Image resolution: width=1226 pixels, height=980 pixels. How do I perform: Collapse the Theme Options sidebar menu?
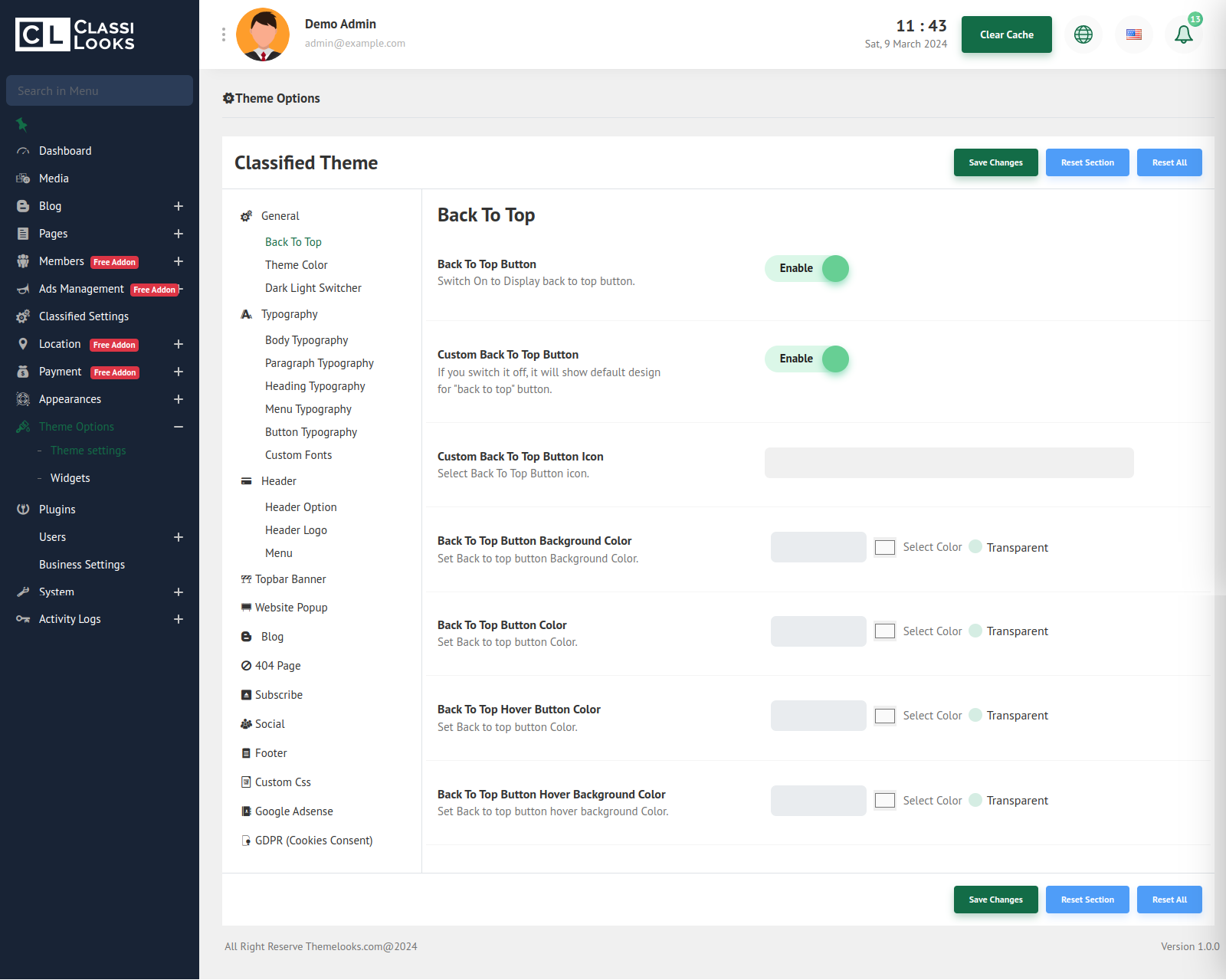178,427
